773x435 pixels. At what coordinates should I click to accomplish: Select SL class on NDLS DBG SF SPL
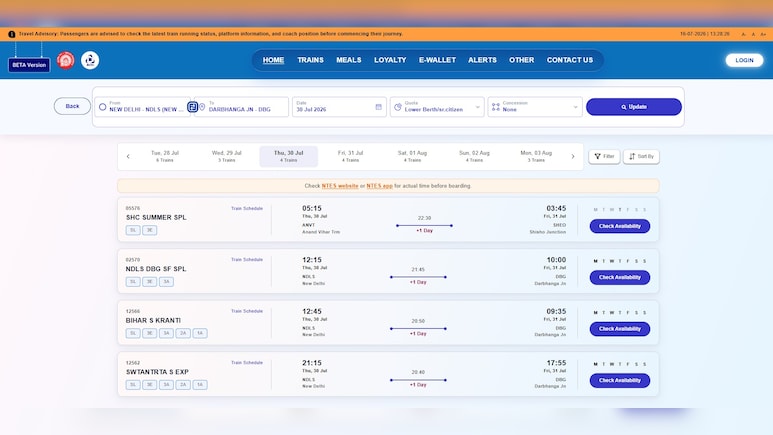[x=133, y=282]
